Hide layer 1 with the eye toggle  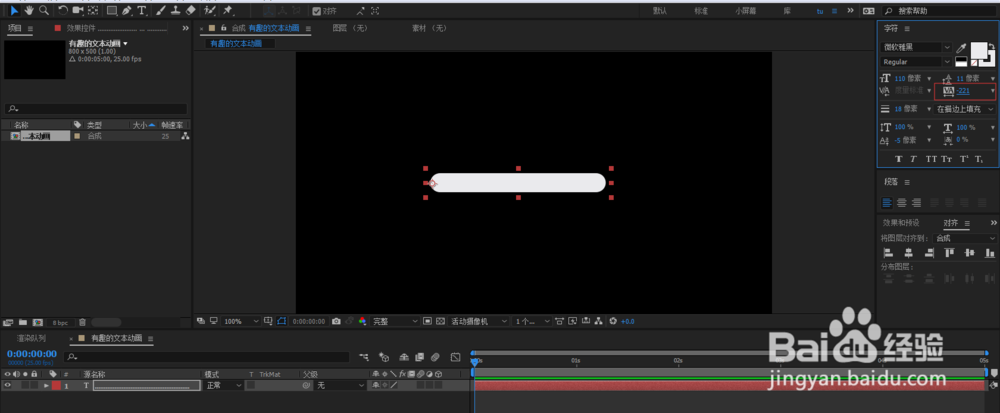click(8, 386)
